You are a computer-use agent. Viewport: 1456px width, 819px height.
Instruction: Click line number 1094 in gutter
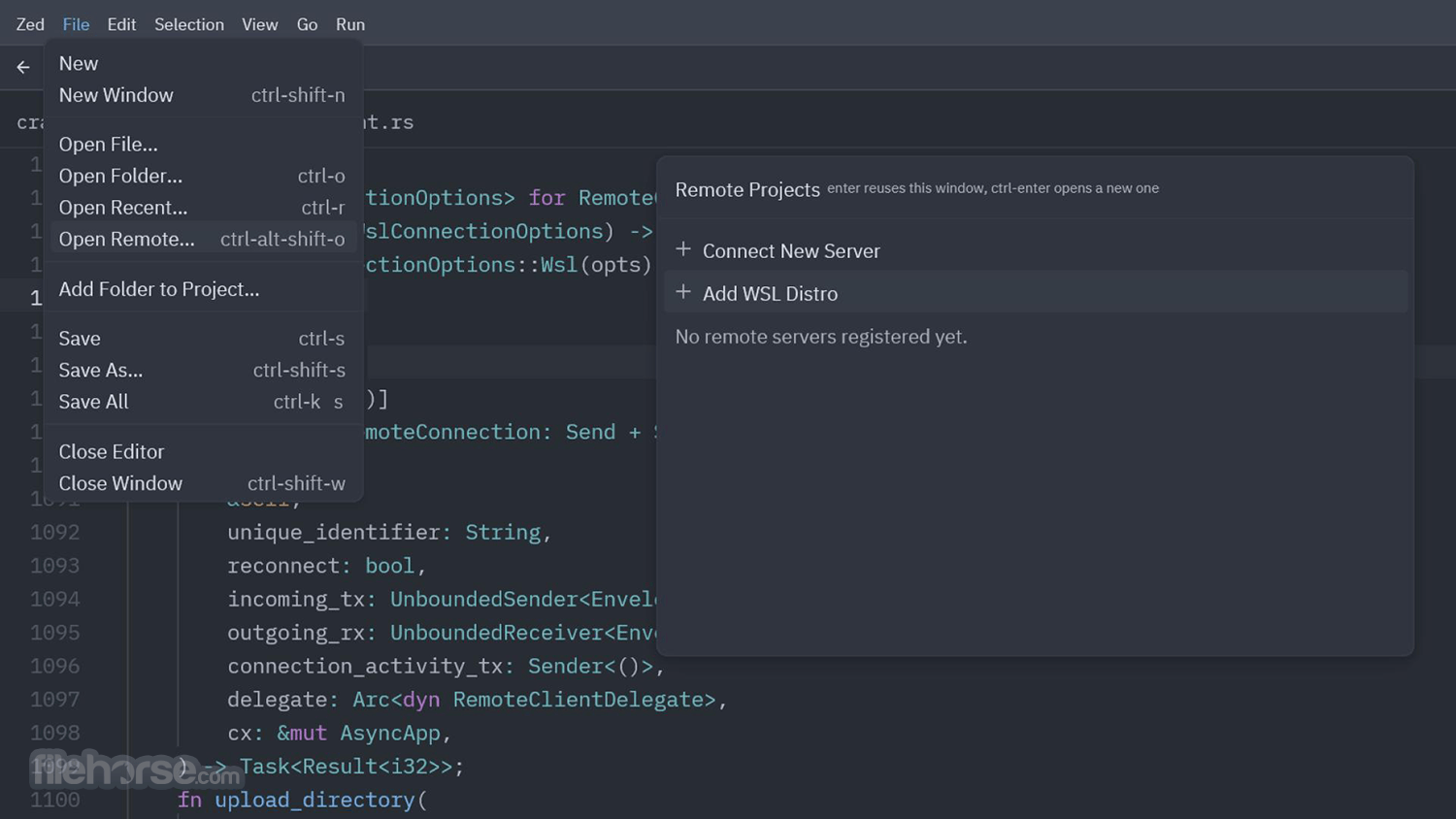(54, 599)
